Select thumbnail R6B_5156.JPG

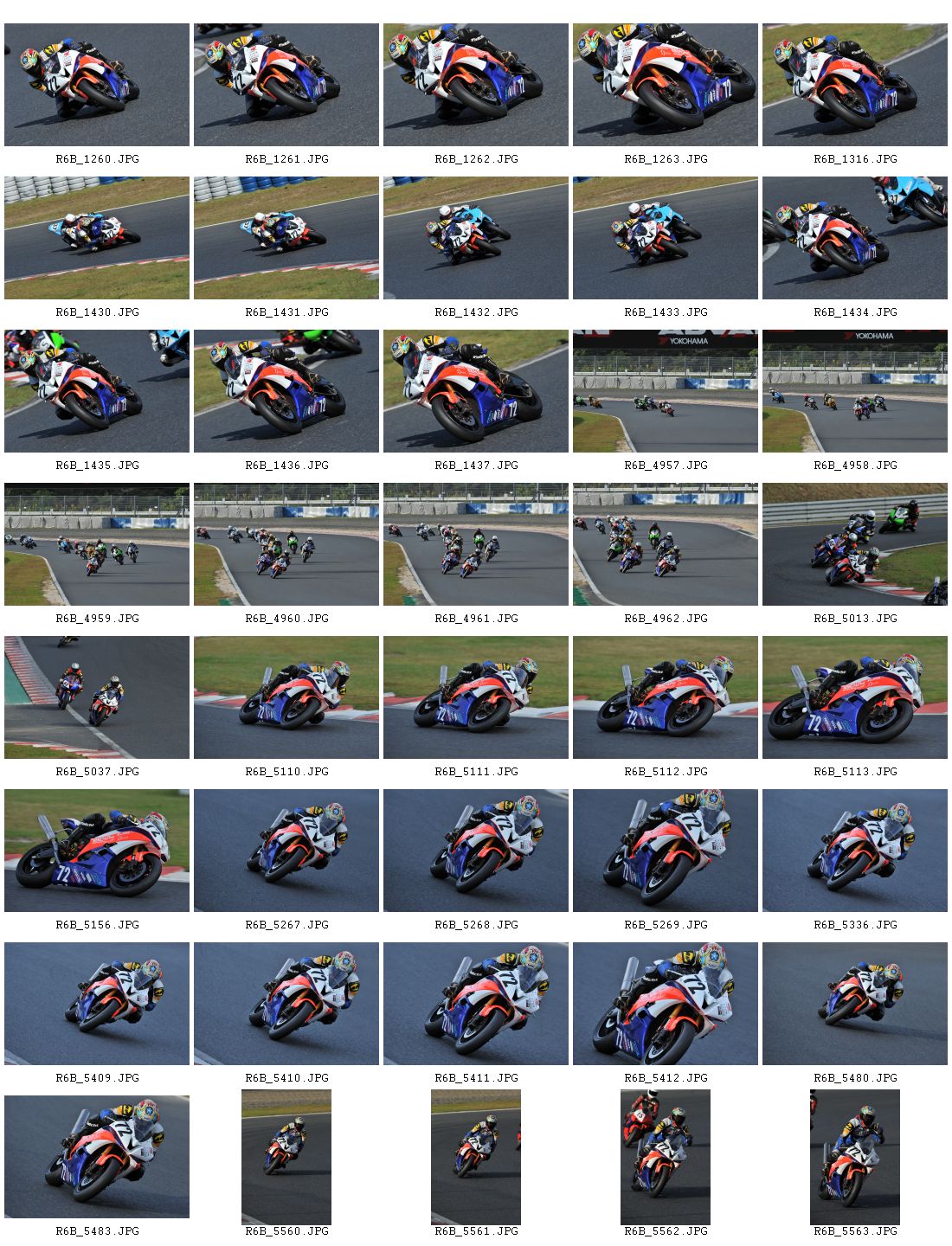click(97, 851)
